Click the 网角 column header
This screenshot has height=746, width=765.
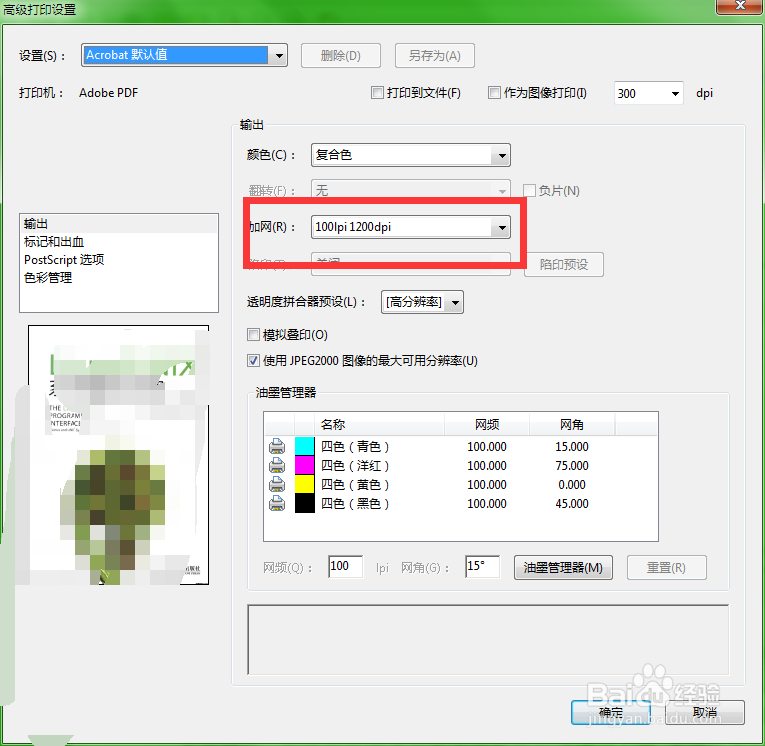572,424
